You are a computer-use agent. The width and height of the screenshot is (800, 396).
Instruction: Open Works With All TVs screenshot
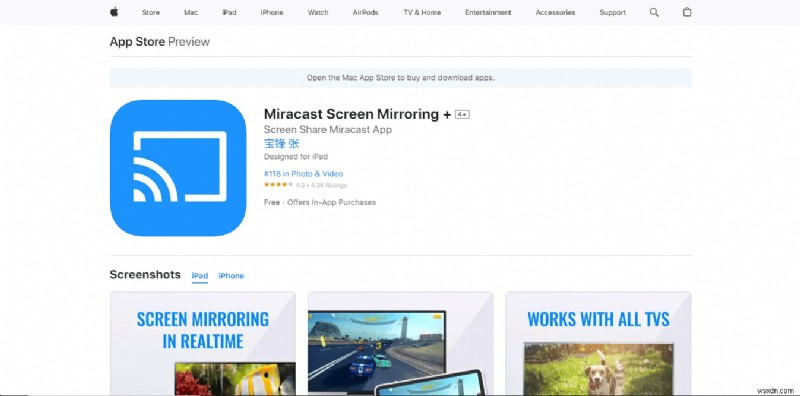(x=598, y=343)
